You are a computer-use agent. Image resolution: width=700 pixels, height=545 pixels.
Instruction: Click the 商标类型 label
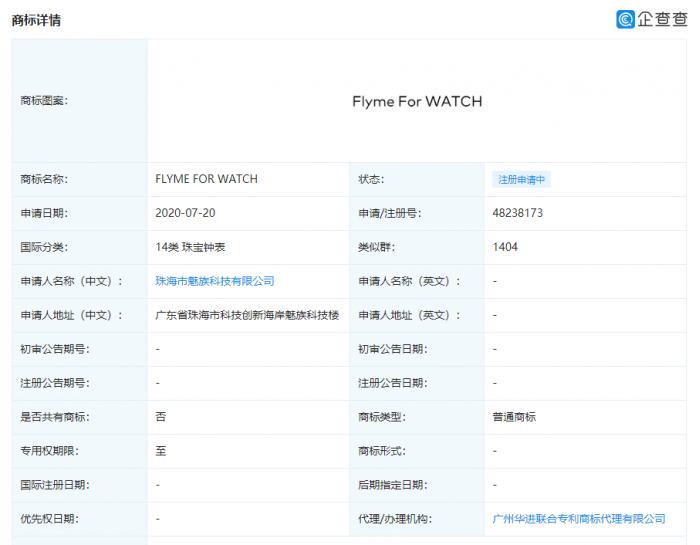click(382, 417)
